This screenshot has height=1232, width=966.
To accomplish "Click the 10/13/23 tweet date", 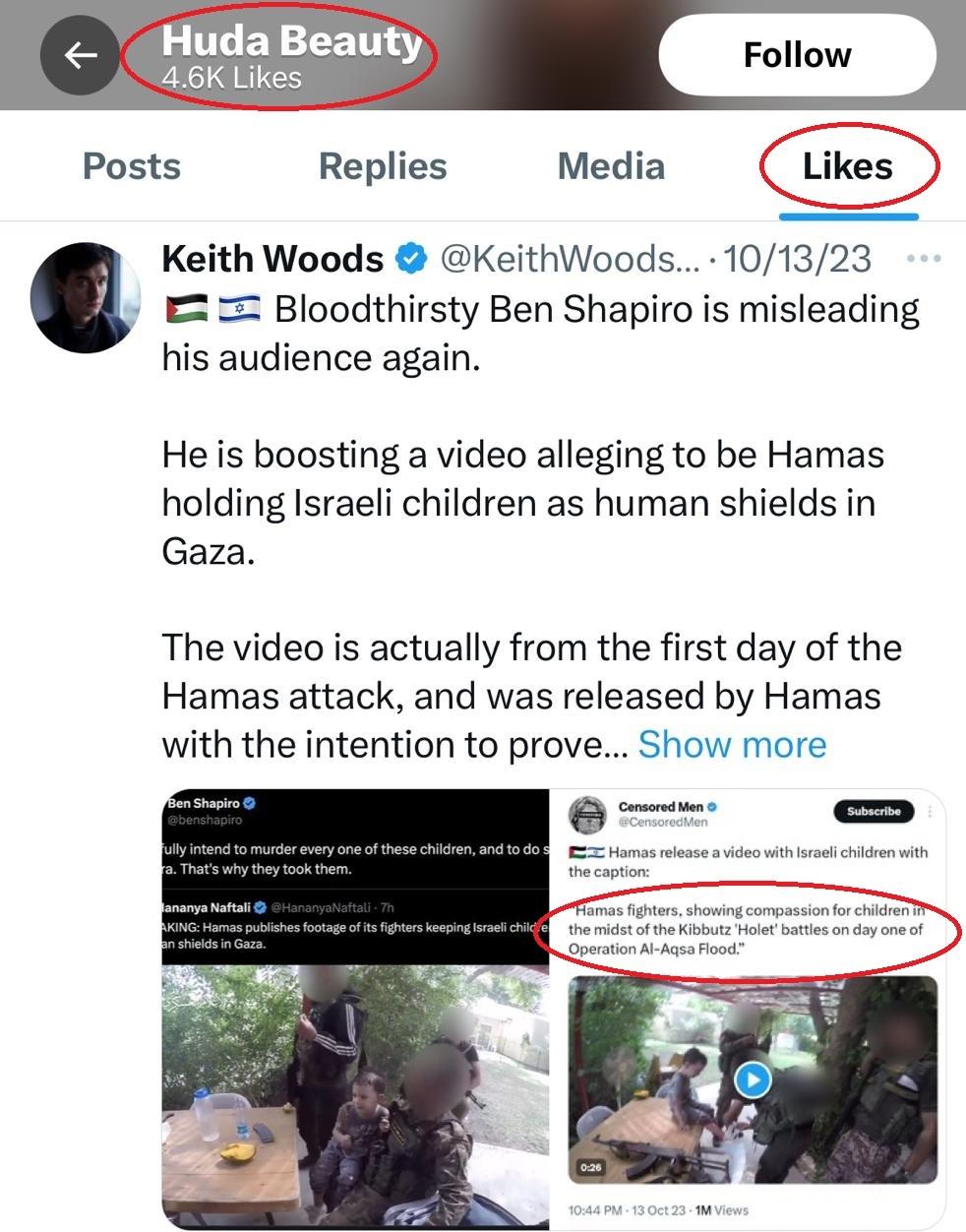I will click(798, 259).
